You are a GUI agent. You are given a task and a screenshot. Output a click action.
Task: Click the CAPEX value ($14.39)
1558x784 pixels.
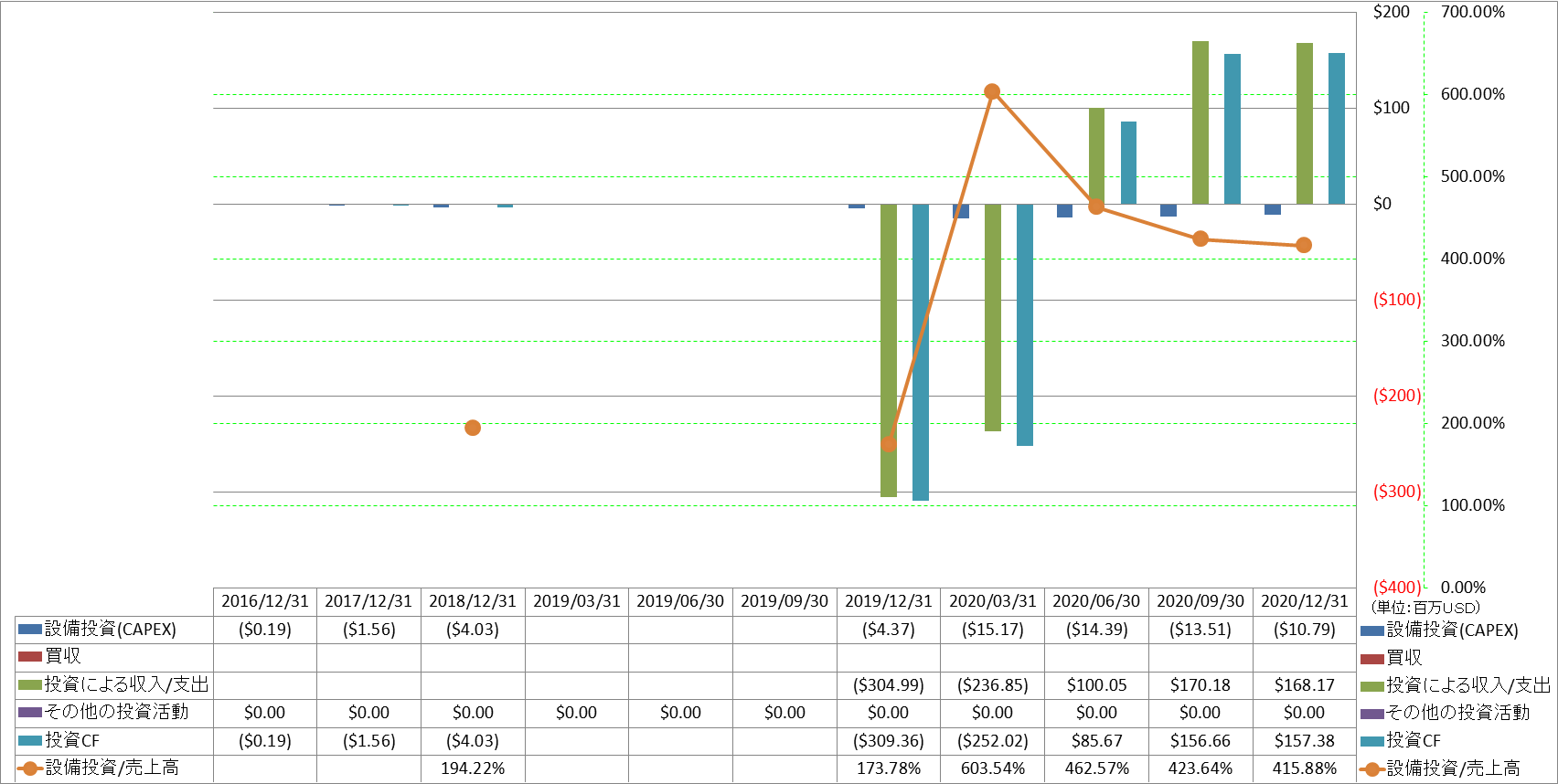(1097, 630)
